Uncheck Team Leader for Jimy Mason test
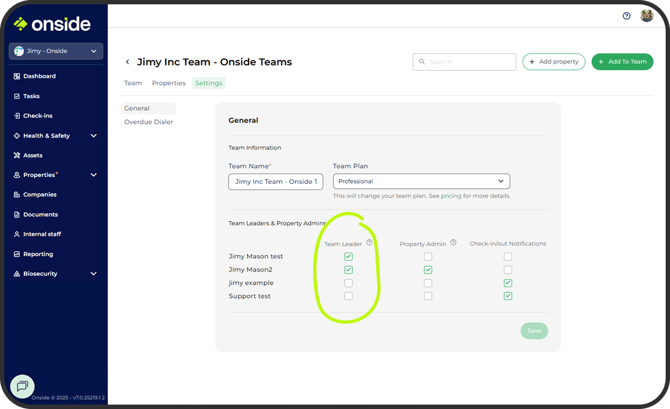This screenshot has height=409, width=670. coord(348,257)
